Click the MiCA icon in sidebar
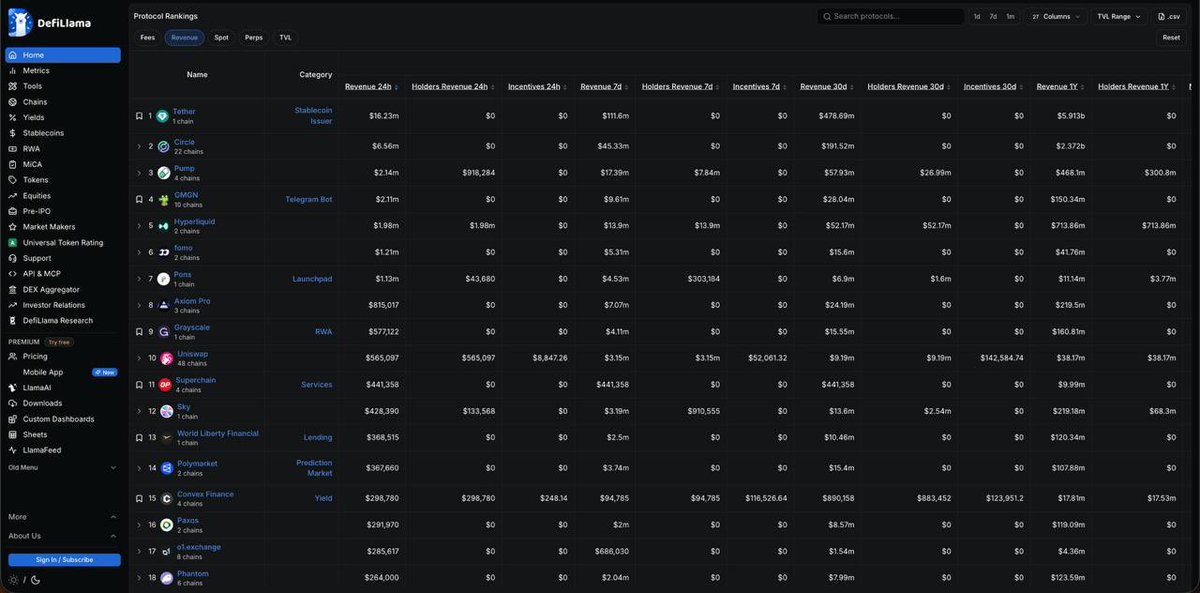The height and width of the screenshot is (593, 1200). (13, 164)
